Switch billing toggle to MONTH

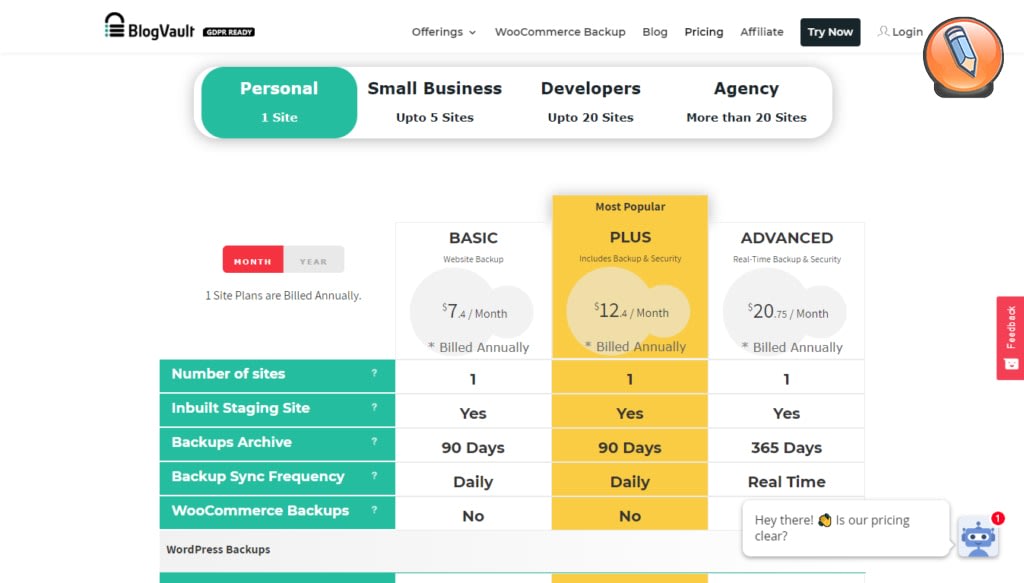pos(253,259)
